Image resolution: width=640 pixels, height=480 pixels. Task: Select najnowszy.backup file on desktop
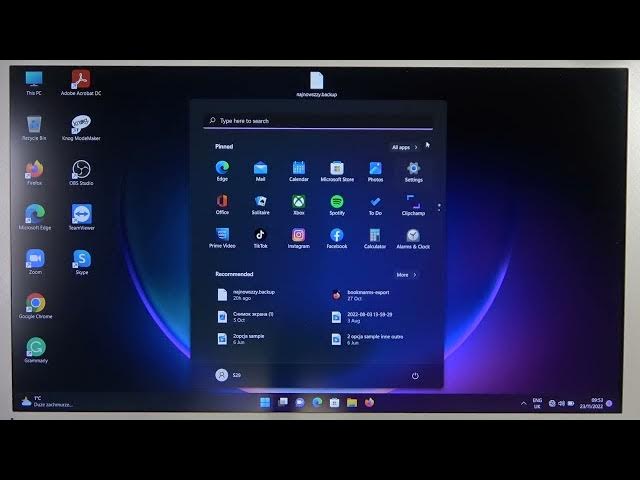point(317,84)
